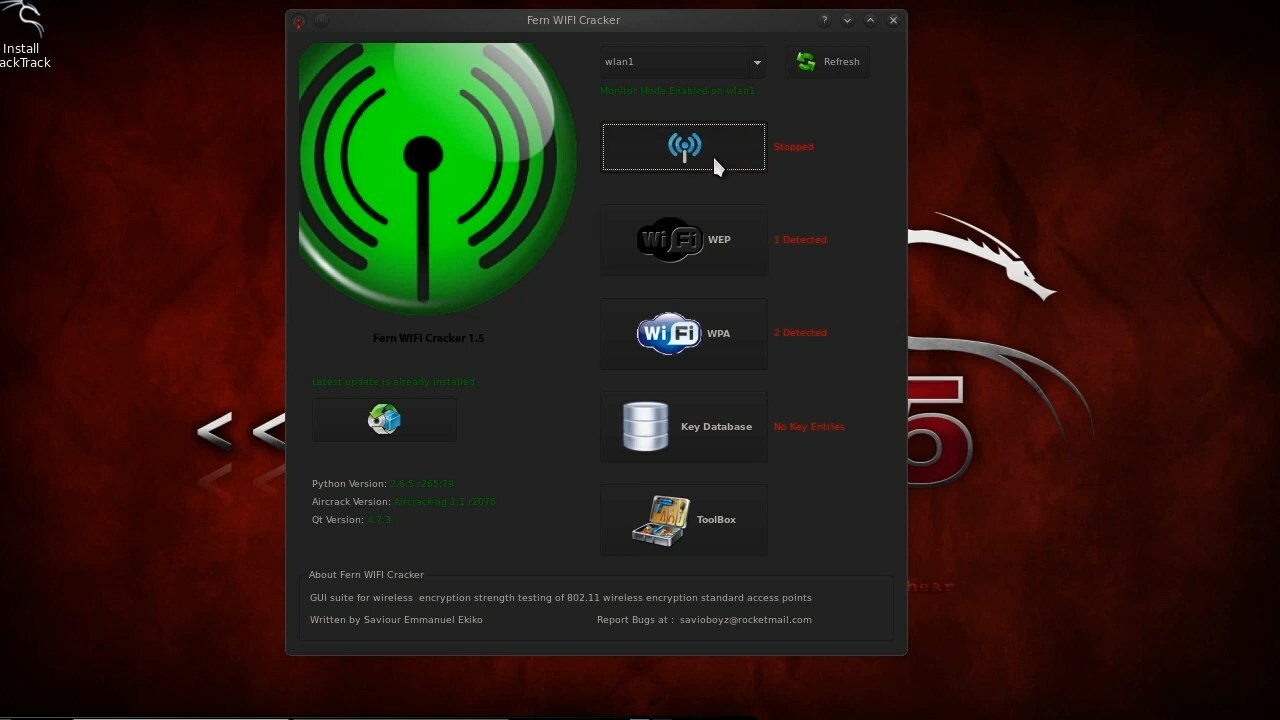The image size is (1280, 720).
Task: Click the savioboyz@rocketmail.com email text
Action: point(746,620)
